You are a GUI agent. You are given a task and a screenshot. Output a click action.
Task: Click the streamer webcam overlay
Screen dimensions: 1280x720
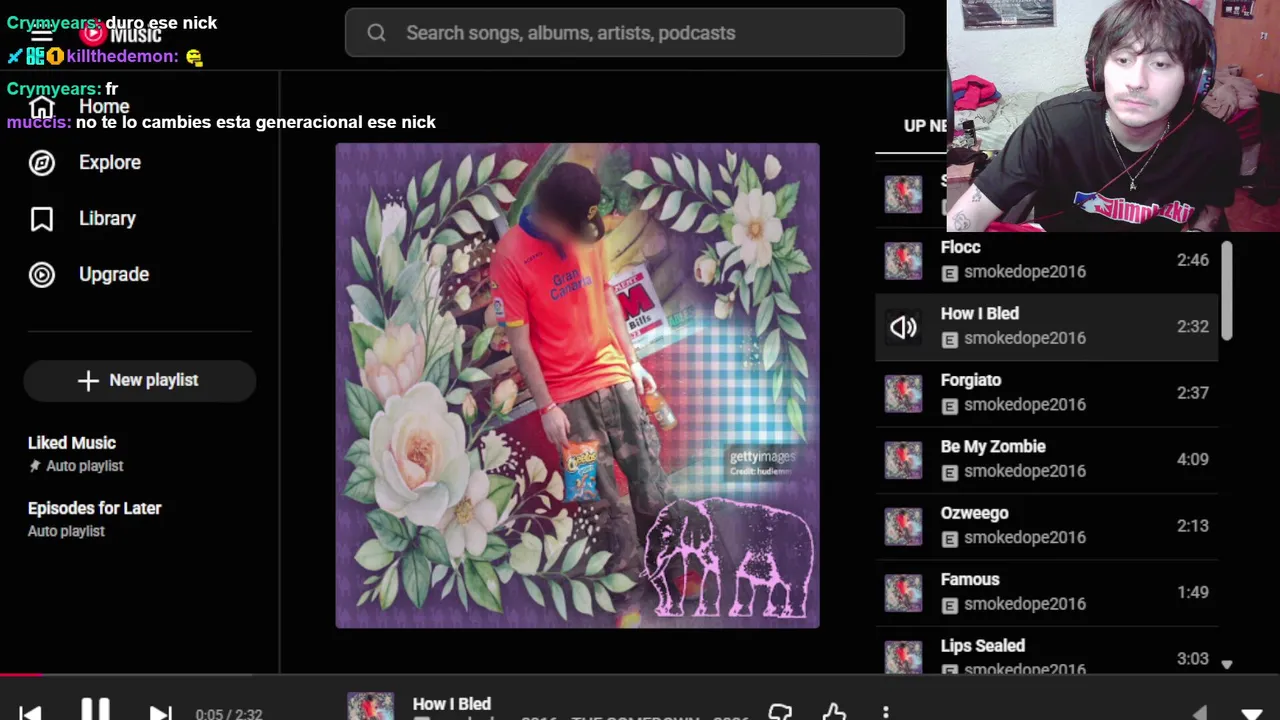(1113, 116)
